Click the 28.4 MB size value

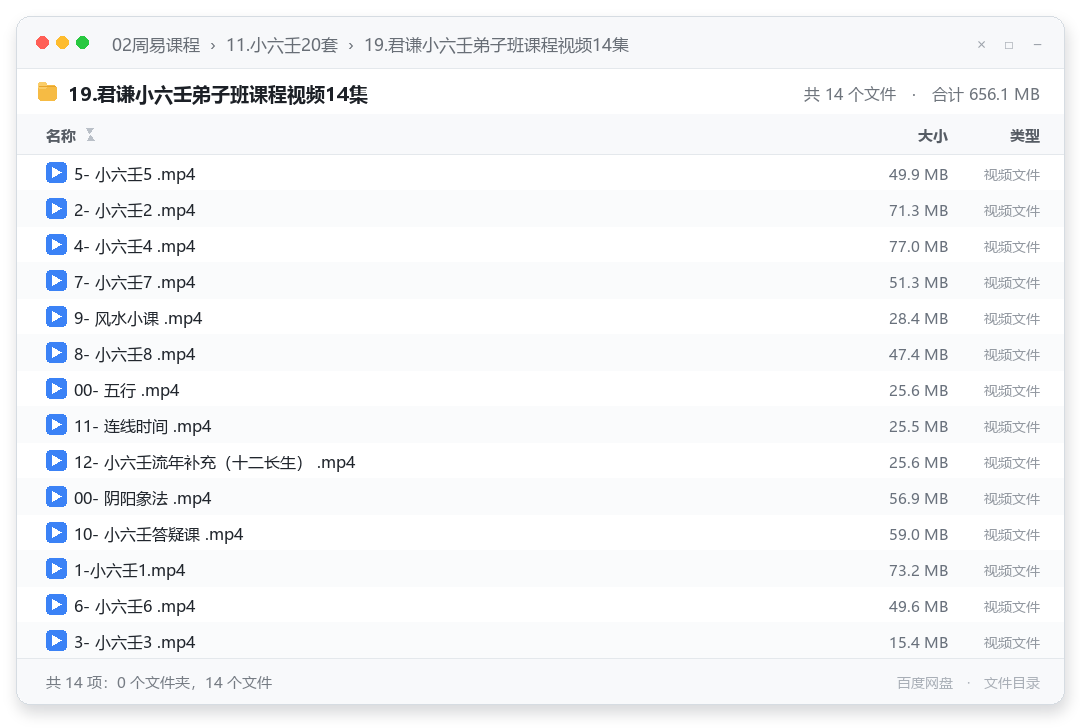coord(918,319)
